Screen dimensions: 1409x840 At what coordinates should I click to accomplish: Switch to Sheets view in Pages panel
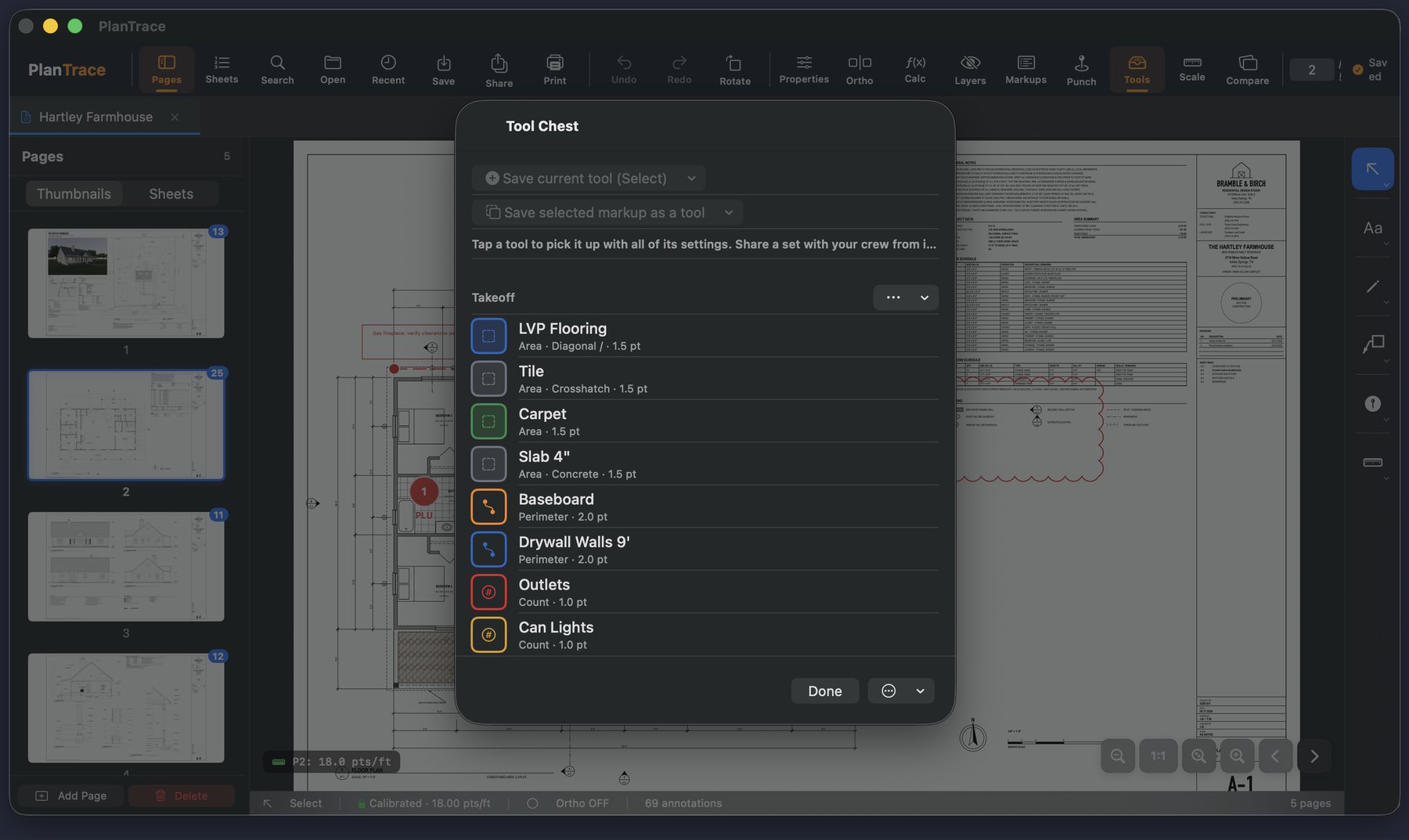[171, 193]
